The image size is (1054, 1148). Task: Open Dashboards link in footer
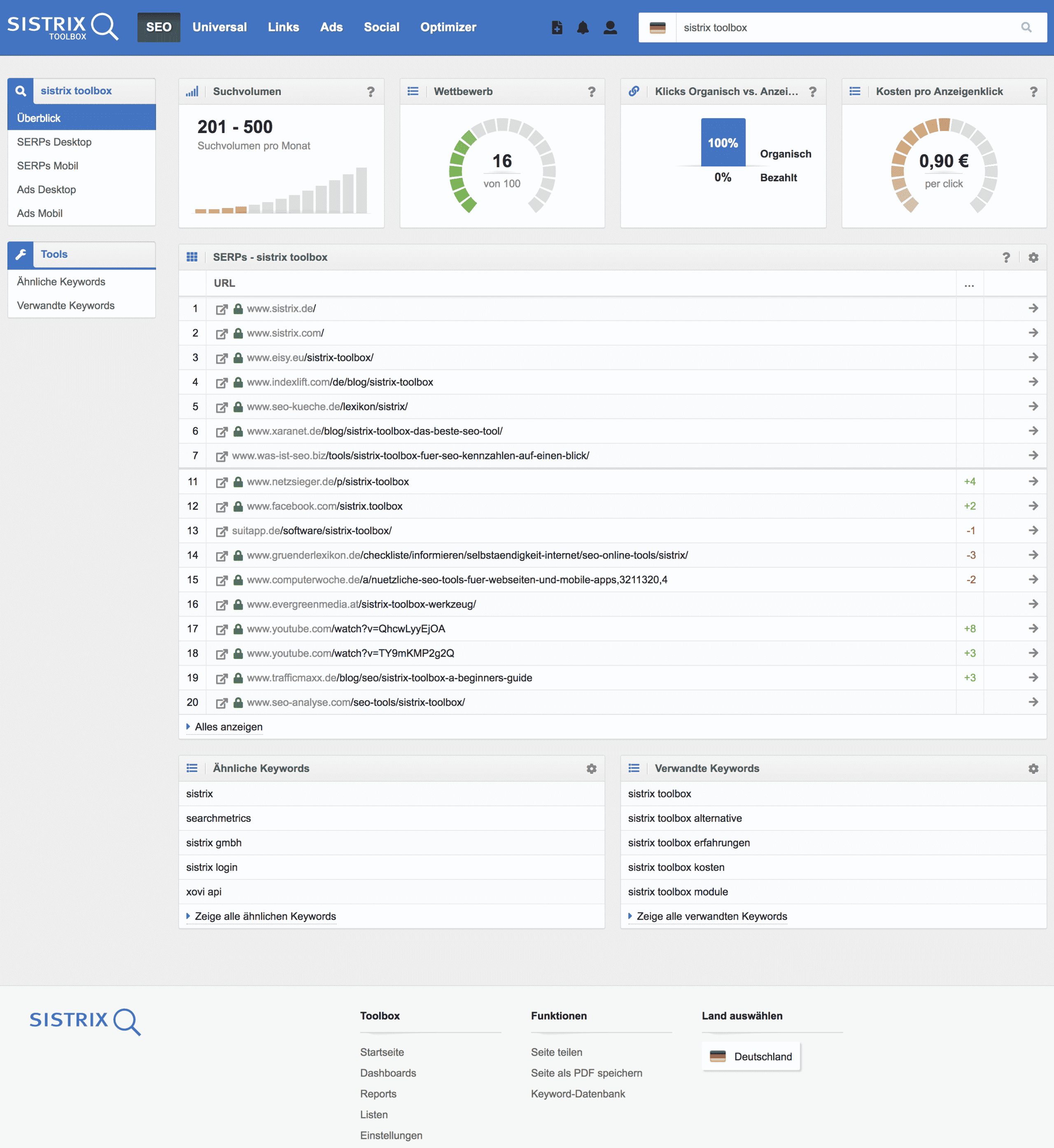click(388, 1073)
